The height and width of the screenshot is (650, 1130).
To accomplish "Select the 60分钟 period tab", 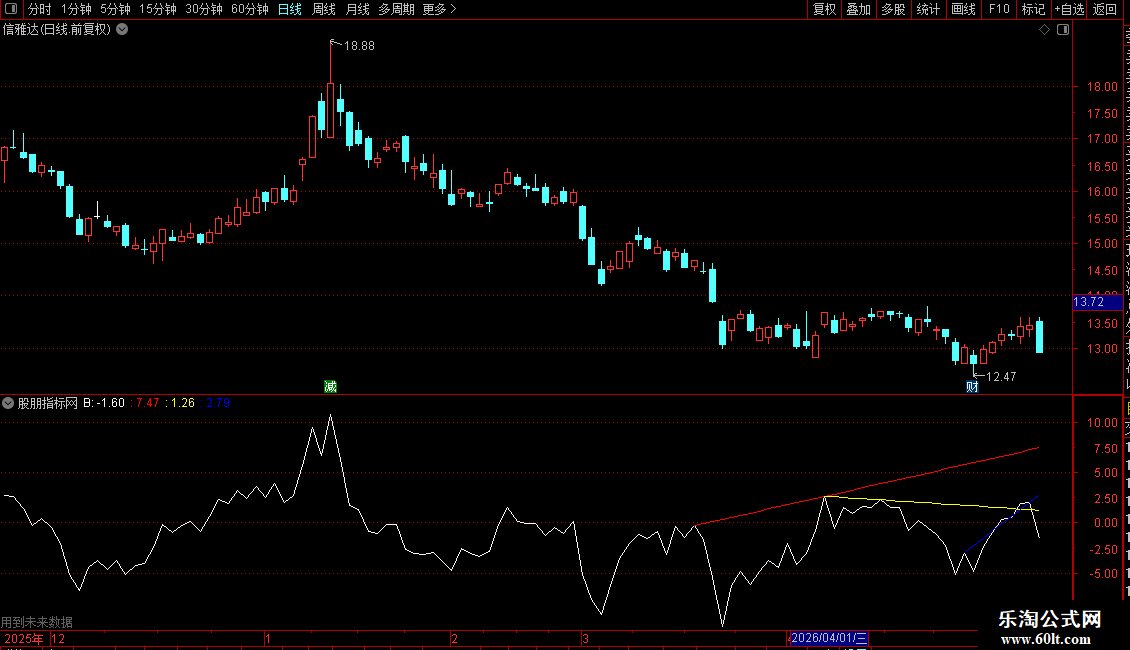I will (250, 9).
